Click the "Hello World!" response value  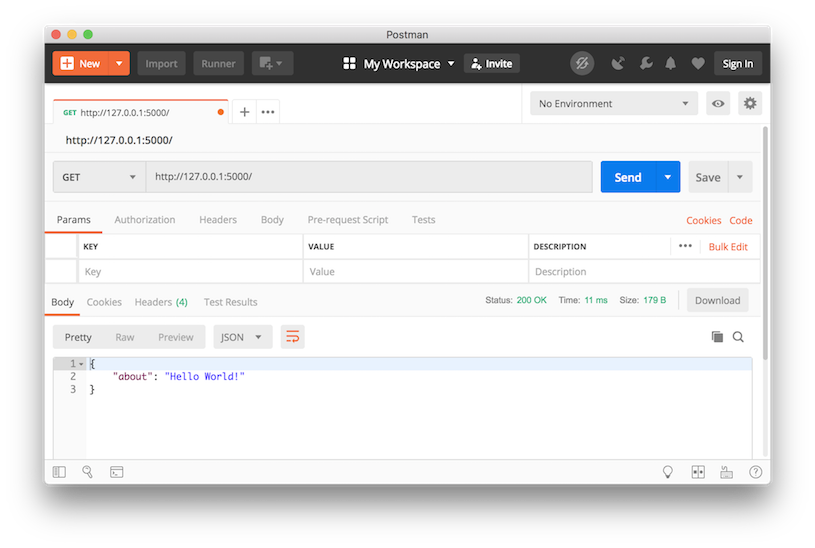click(204, 376)
